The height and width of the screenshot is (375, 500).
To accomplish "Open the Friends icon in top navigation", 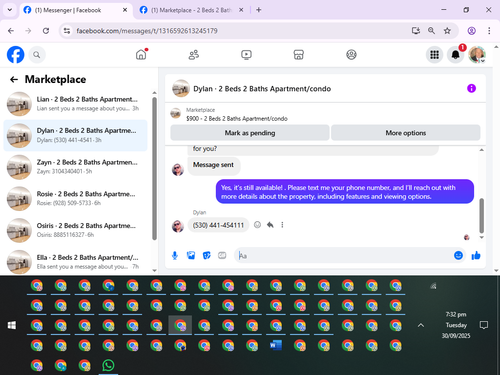I will [194, 55].
